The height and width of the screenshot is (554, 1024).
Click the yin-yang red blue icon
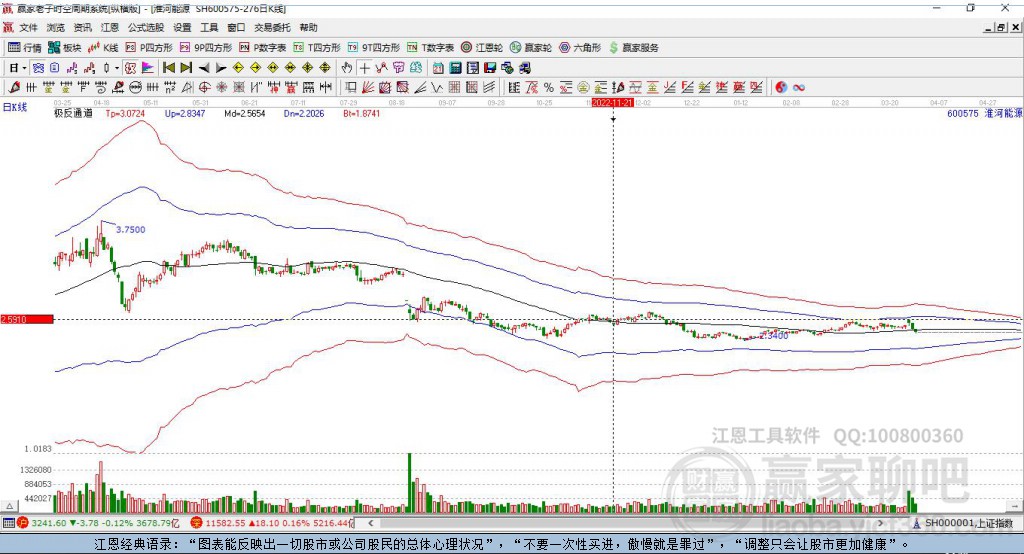(781, 88)
